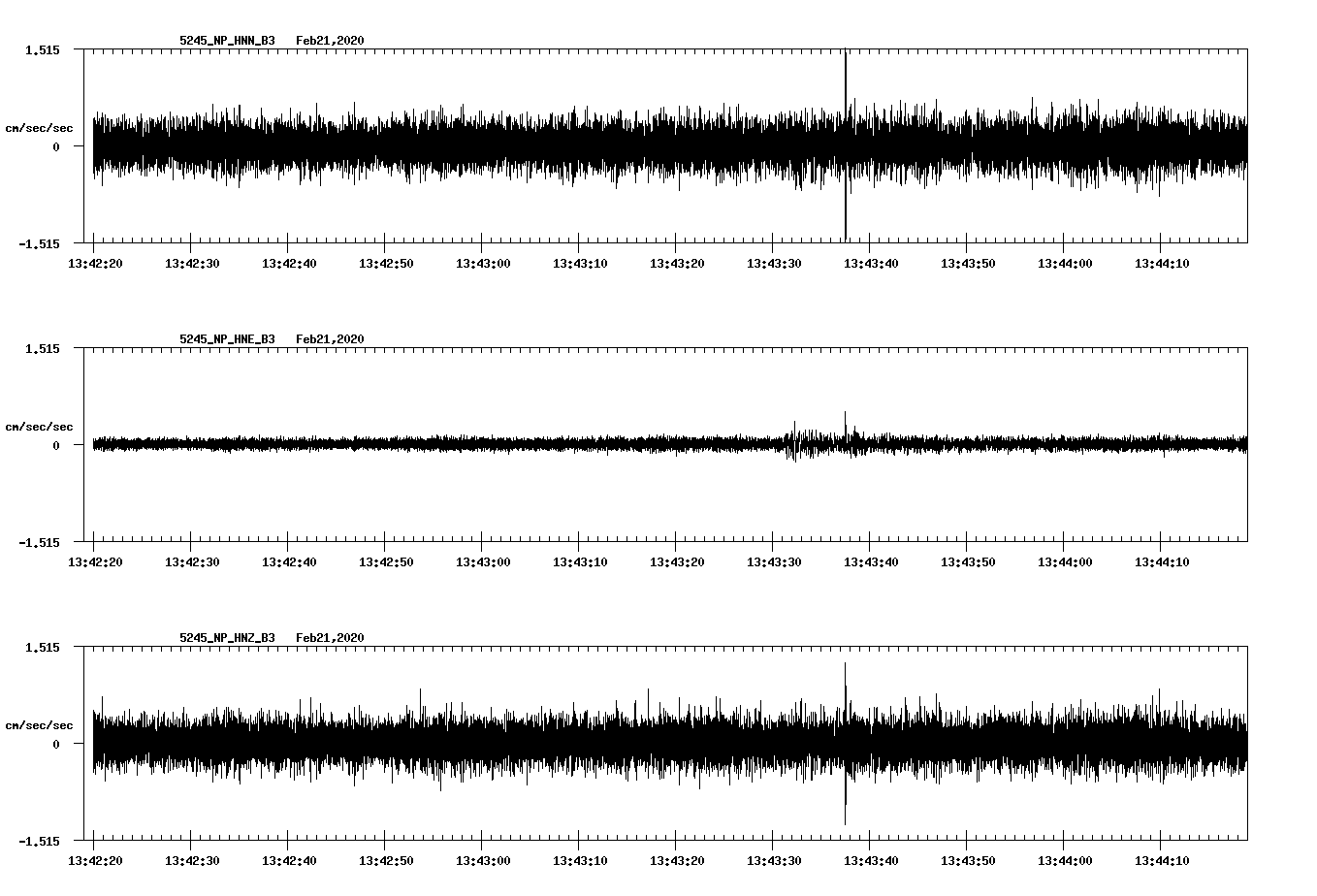Click the 1.515 upper limit on HNN axis
This screenshot has width=1317, height=896.
42,49
